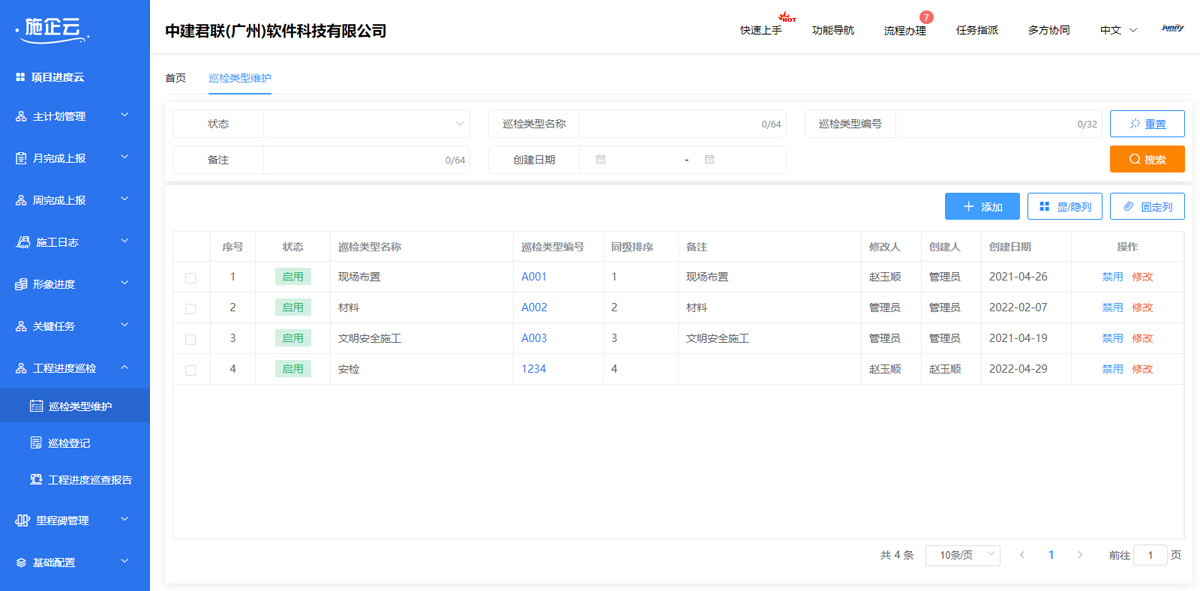Click the 主计划管理 sidebar icon
The height and width of the screenshot is (591, 1200).
21,117
